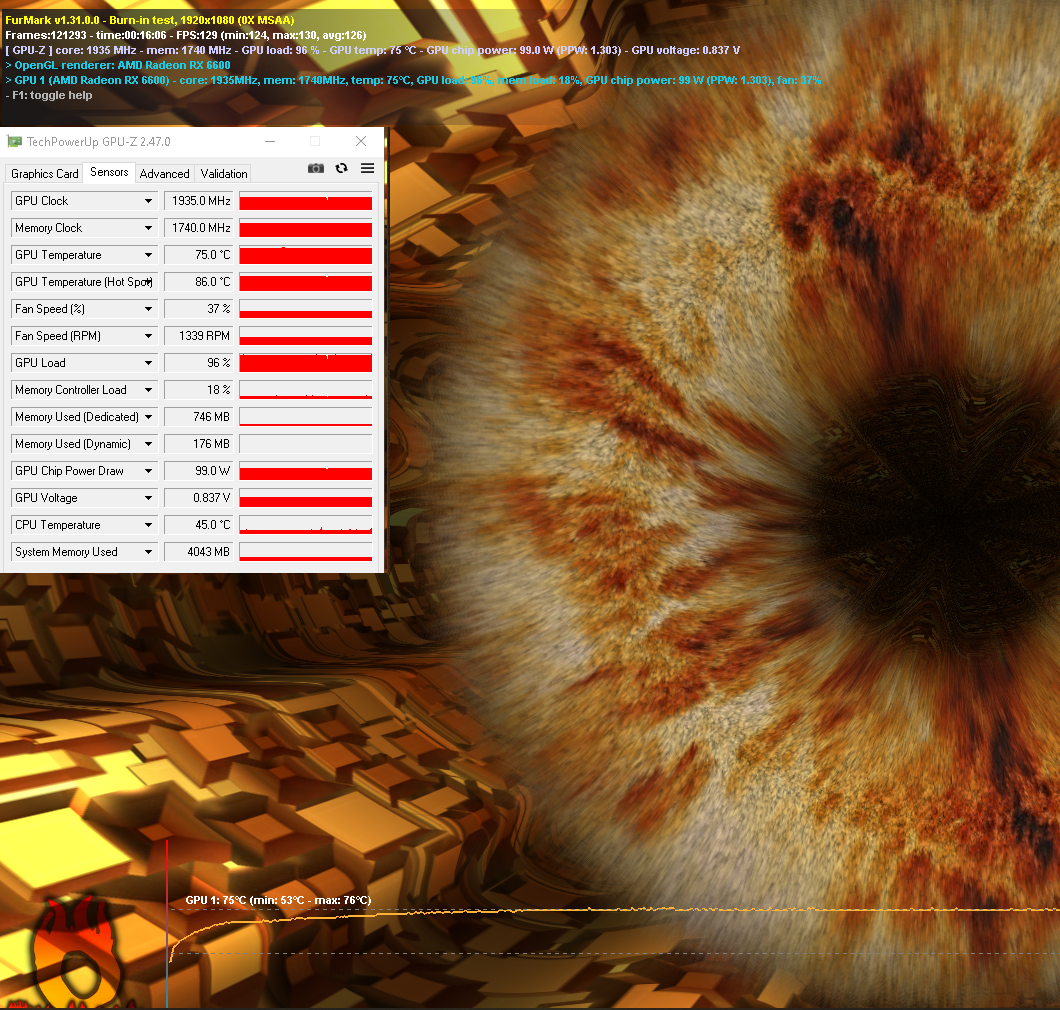This screenshot has height=1010, width=1060.
Task: Click the Fan Speed (RPM) history graph
Action: click(x=306, y=336)
